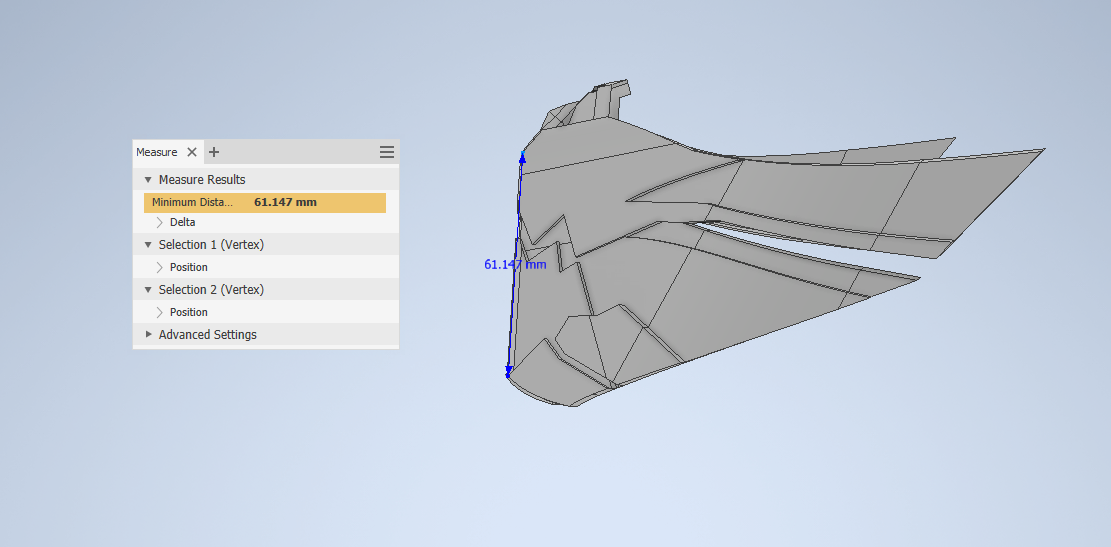Click the 61.147 mm value in panel
Image resolution: width=1111 pixels, height=547 pixels.
click(286, 203)
